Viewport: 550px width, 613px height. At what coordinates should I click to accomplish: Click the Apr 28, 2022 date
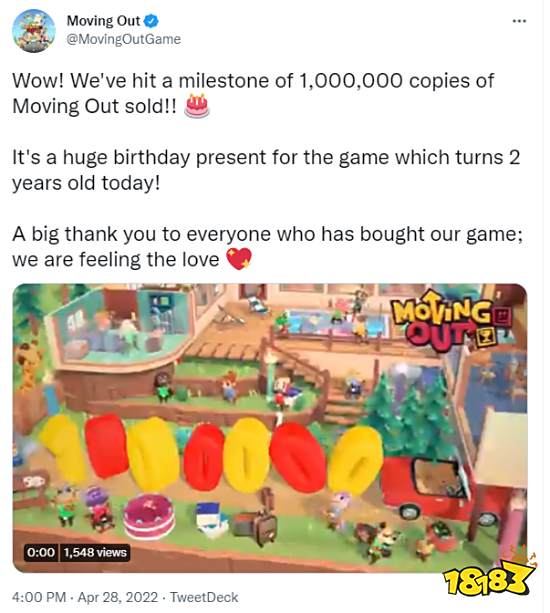pyautogui.click(x=118, y=597)
